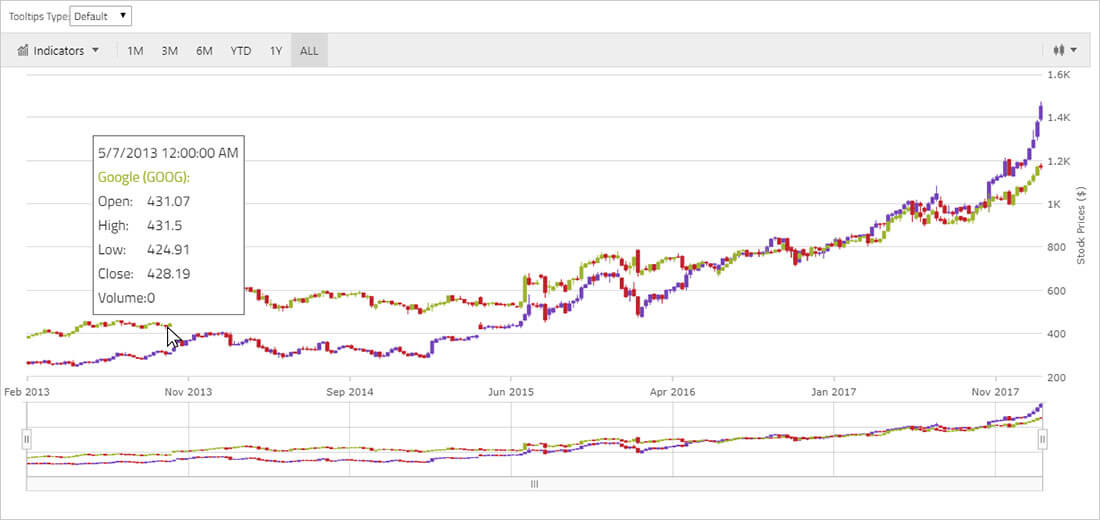Click the candlestick chart type icon
Screen dimensions: 1100x520
pos(1058,50)
